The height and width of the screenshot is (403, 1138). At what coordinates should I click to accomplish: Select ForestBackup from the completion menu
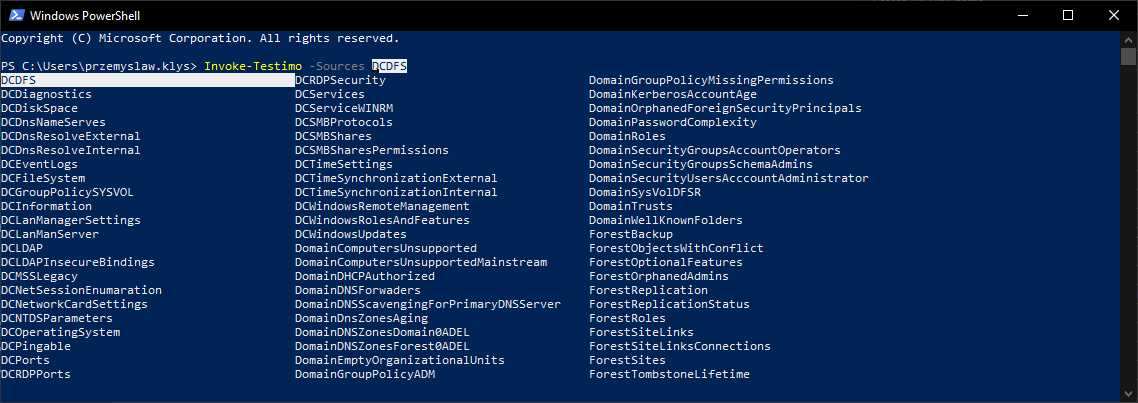tap(630, 234)
